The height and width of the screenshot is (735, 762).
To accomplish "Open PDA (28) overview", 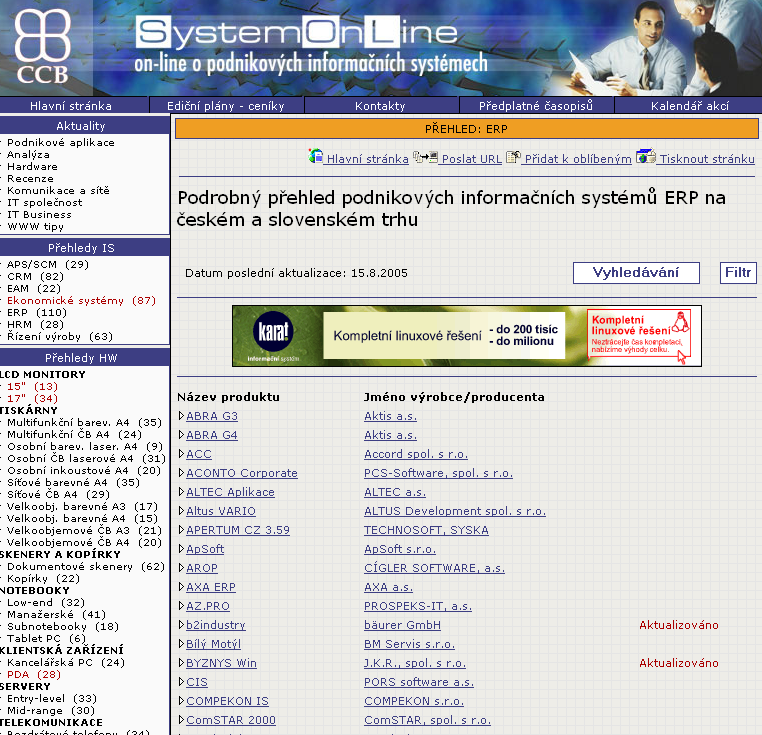I will coord(34,675).
